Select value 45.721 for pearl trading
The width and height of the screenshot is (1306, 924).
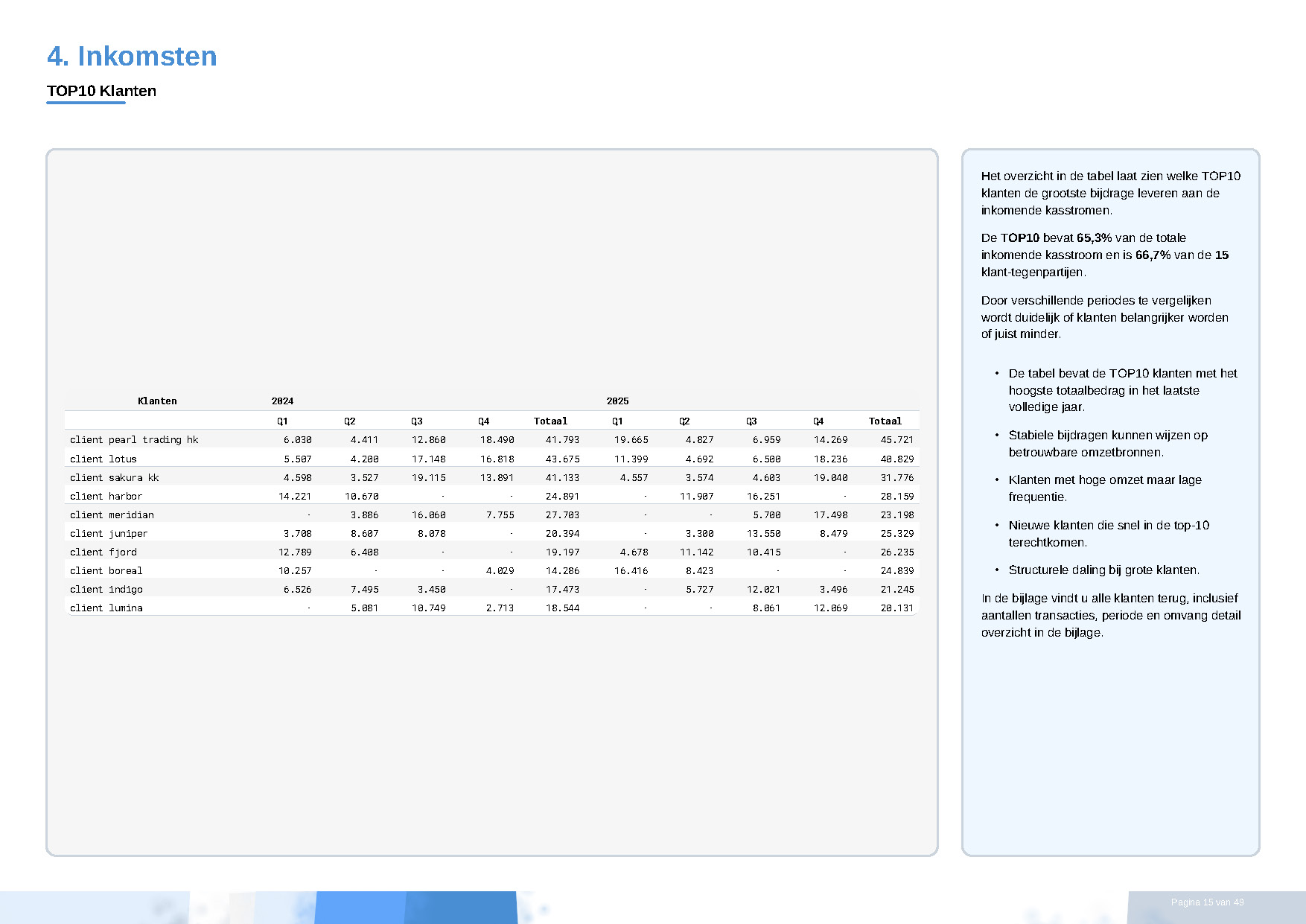[x=896, y=439]
